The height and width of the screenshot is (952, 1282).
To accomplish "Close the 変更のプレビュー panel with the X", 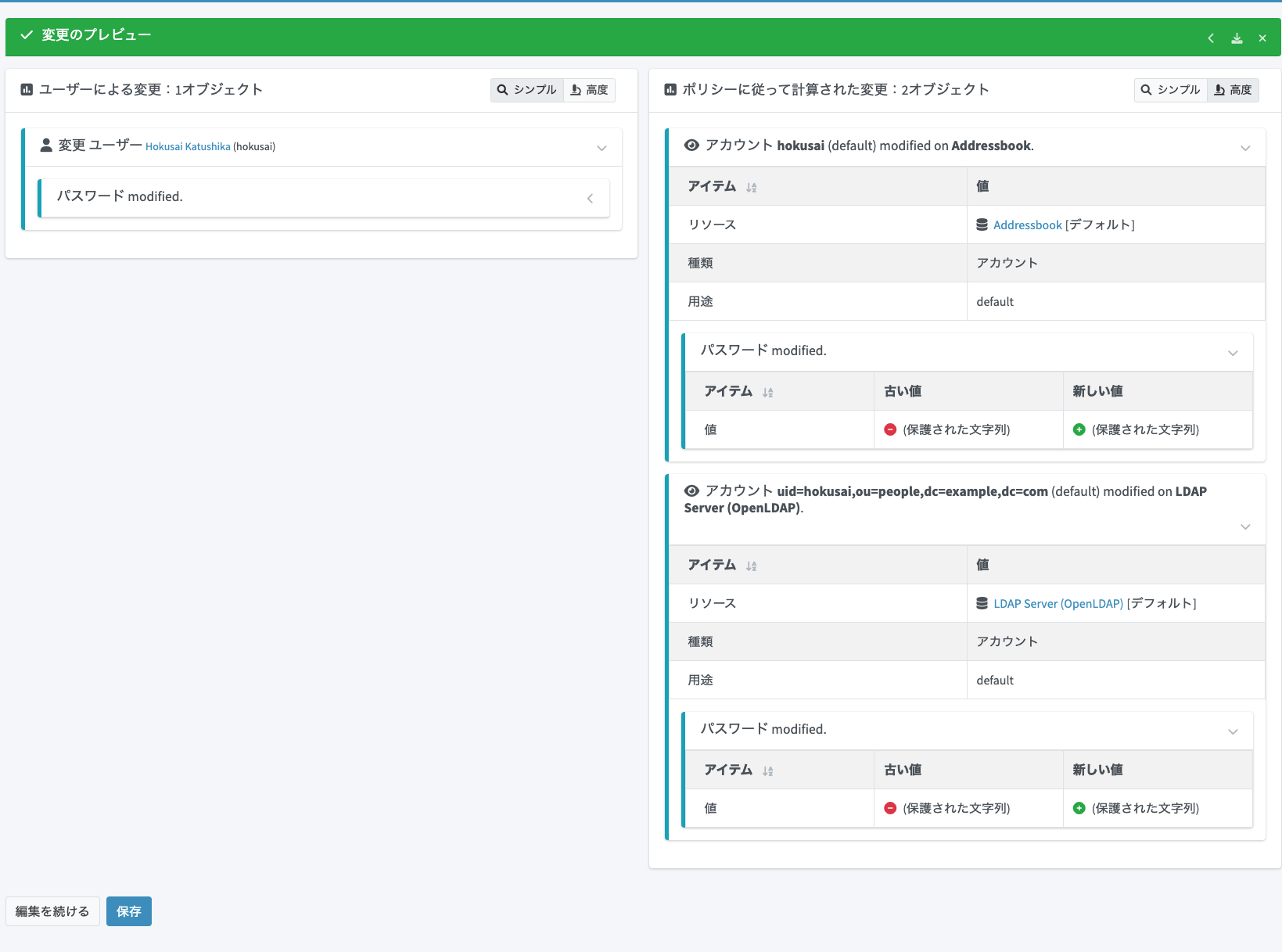I will [x=1262, y=38].
